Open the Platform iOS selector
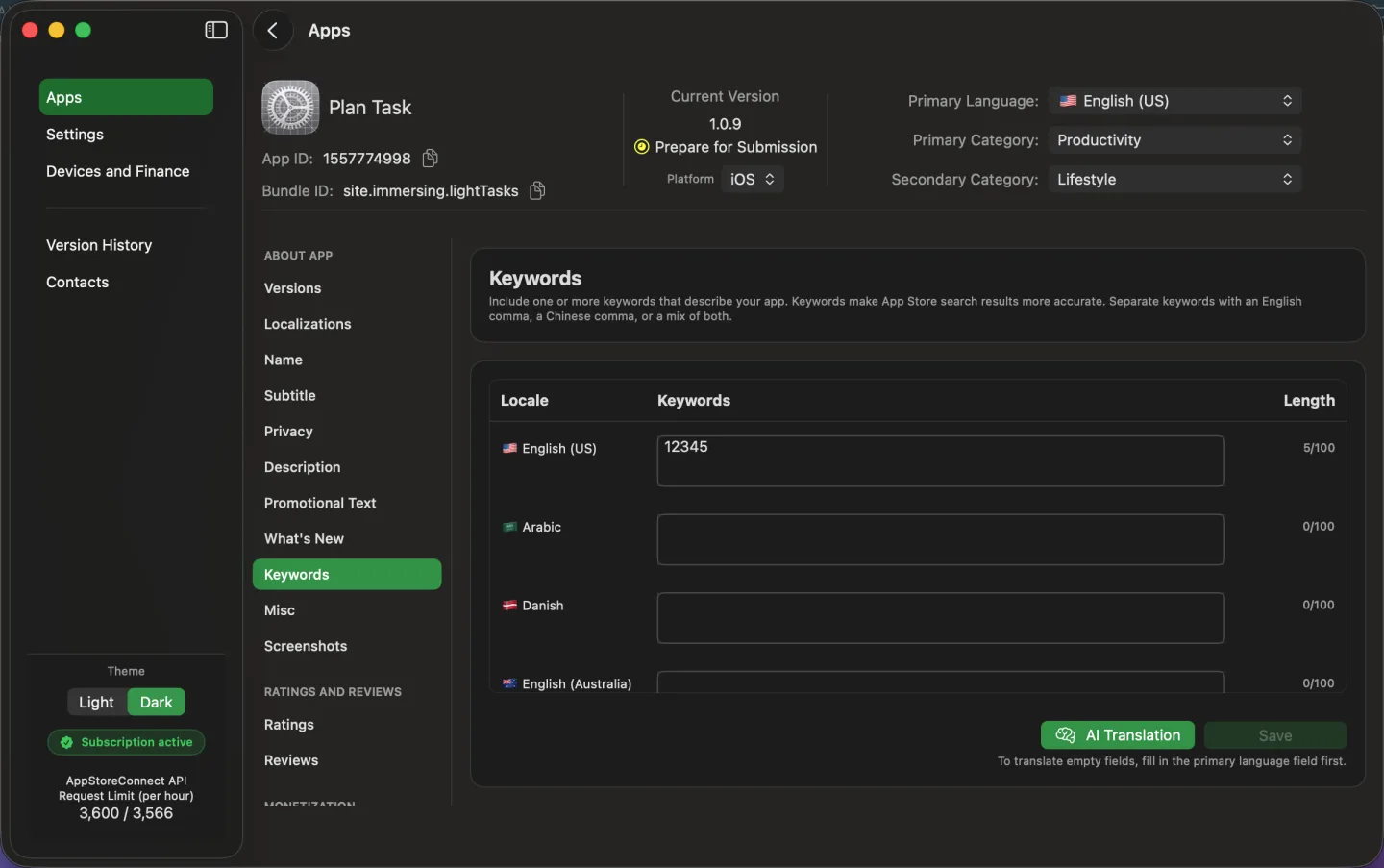Viewport: 1384px width, 868px height. point(753,180)
